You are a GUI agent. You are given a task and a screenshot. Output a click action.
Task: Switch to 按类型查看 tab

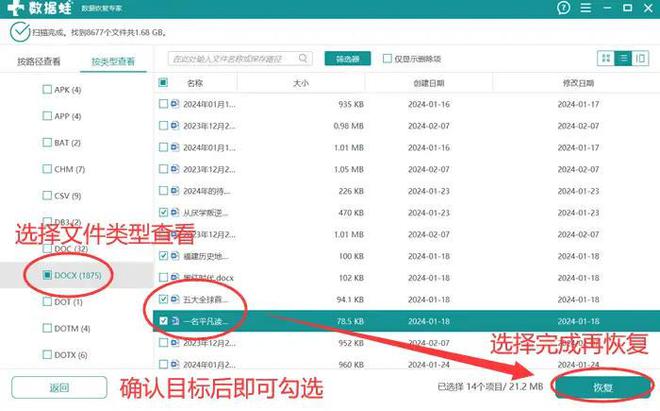point(113,61)
